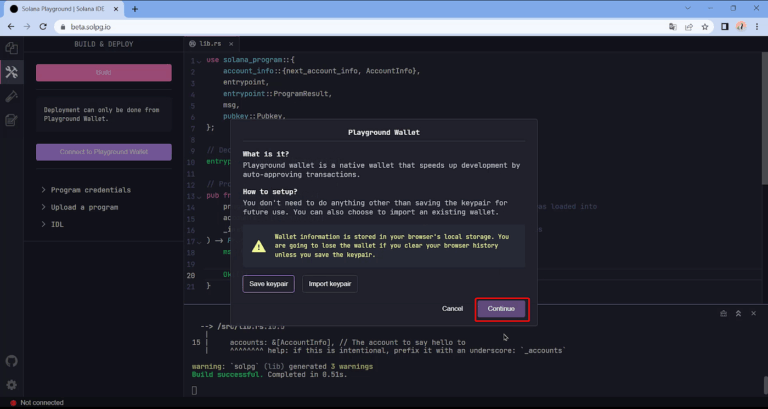Open tab search chevron in title bar
Screen dimensions: 768x409
click(x=688, y=8)
